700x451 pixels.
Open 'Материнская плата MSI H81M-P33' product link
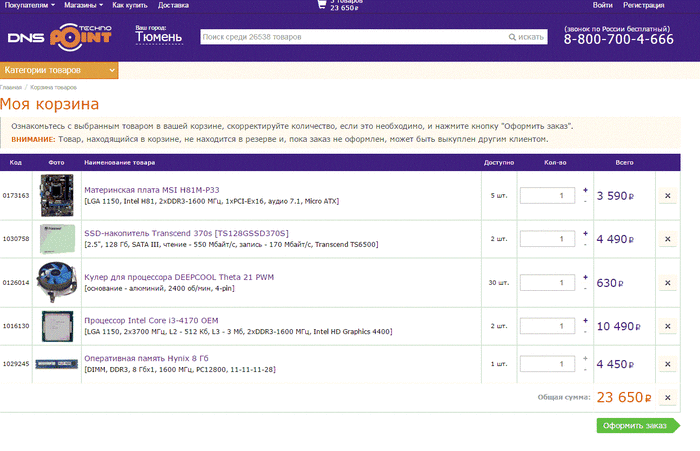pyautogui.click(x=152, y=190)
